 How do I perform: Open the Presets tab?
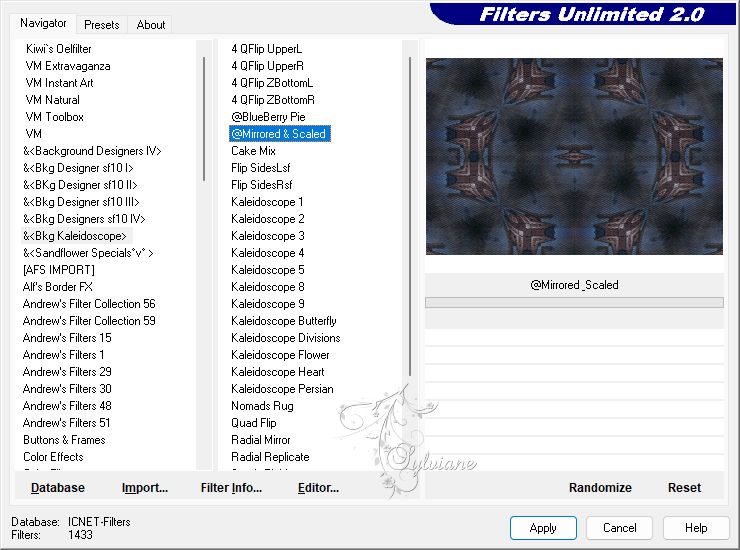click(x=101, y=25)
